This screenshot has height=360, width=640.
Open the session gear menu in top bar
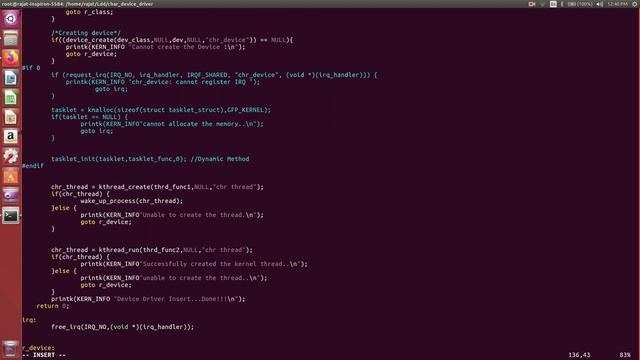point(635,4)
